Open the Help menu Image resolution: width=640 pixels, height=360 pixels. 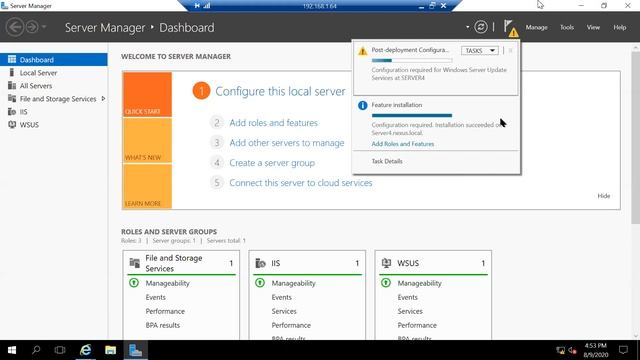click(x=620, y=27)
